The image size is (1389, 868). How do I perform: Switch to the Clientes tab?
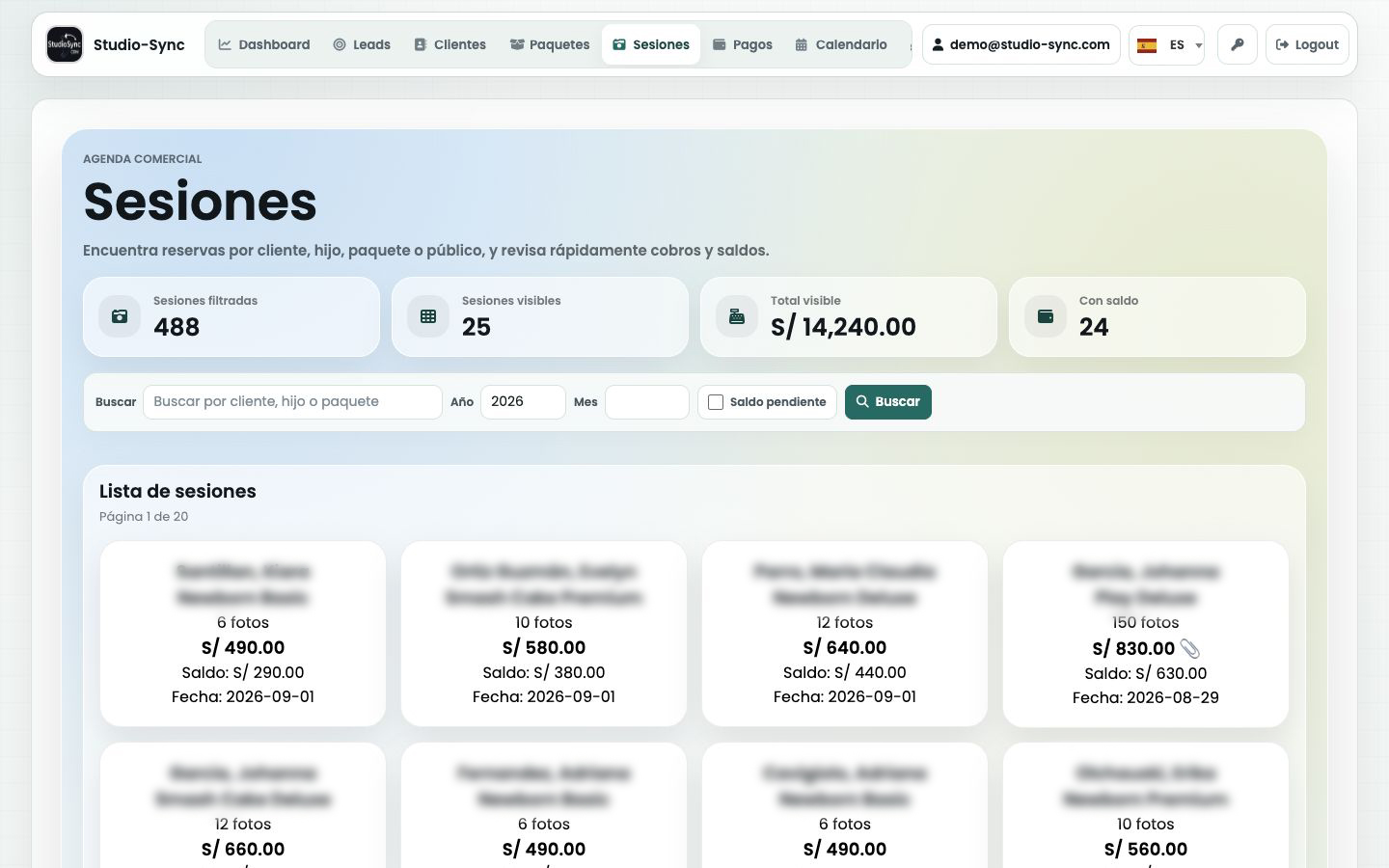tap(449, 44)
